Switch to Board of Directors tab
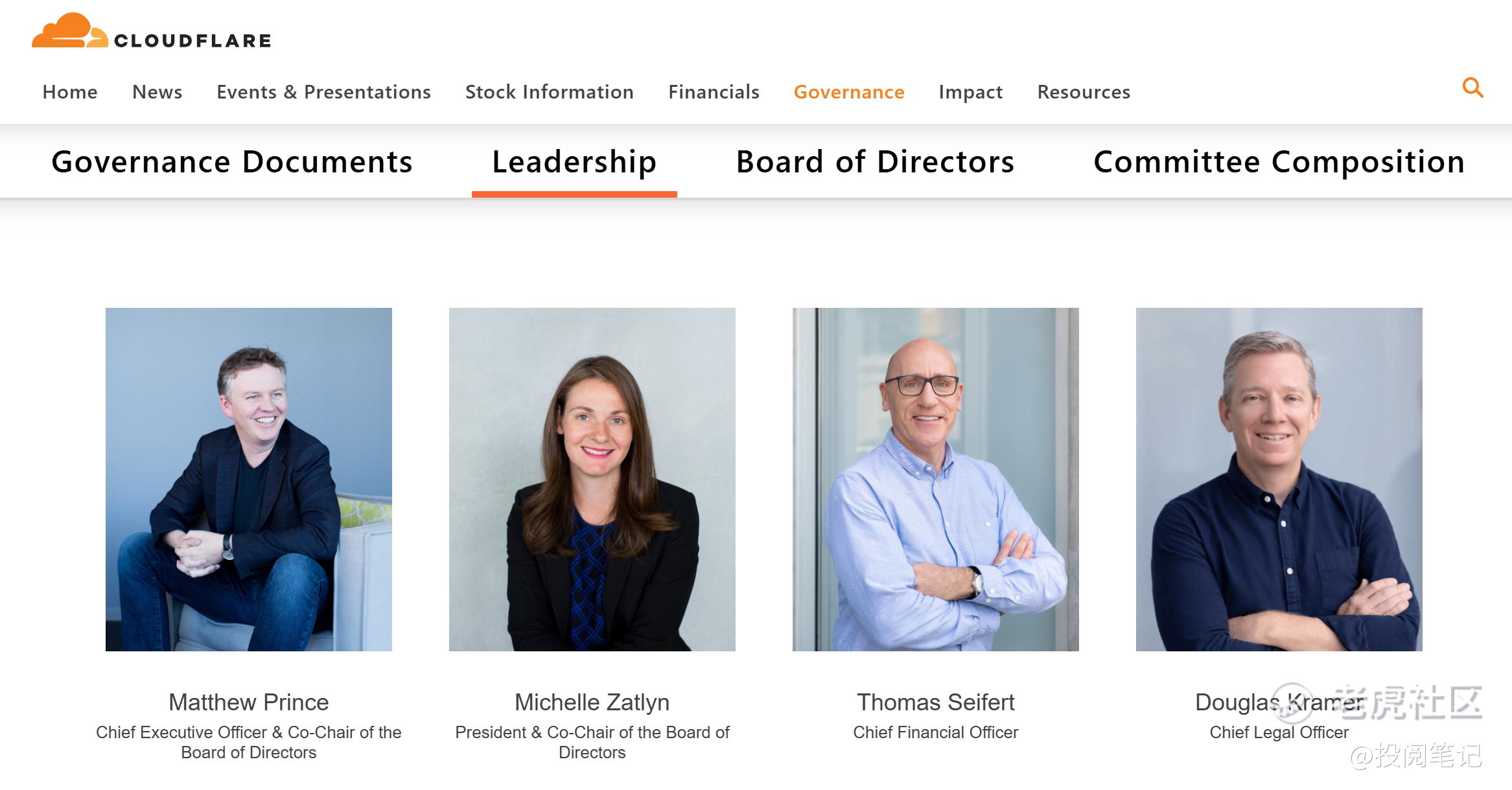This screenshot has height=790, width=1512. (x=875, y=162)
